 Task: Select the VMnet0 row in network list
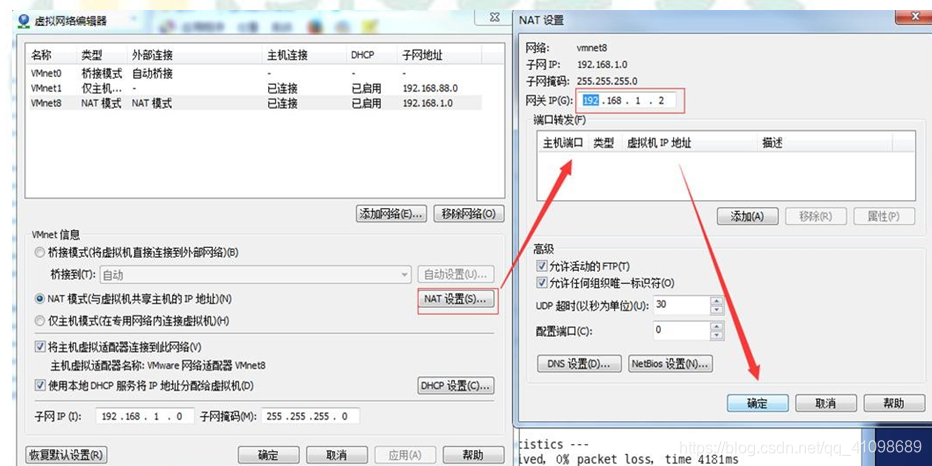(x=256, y=74)
